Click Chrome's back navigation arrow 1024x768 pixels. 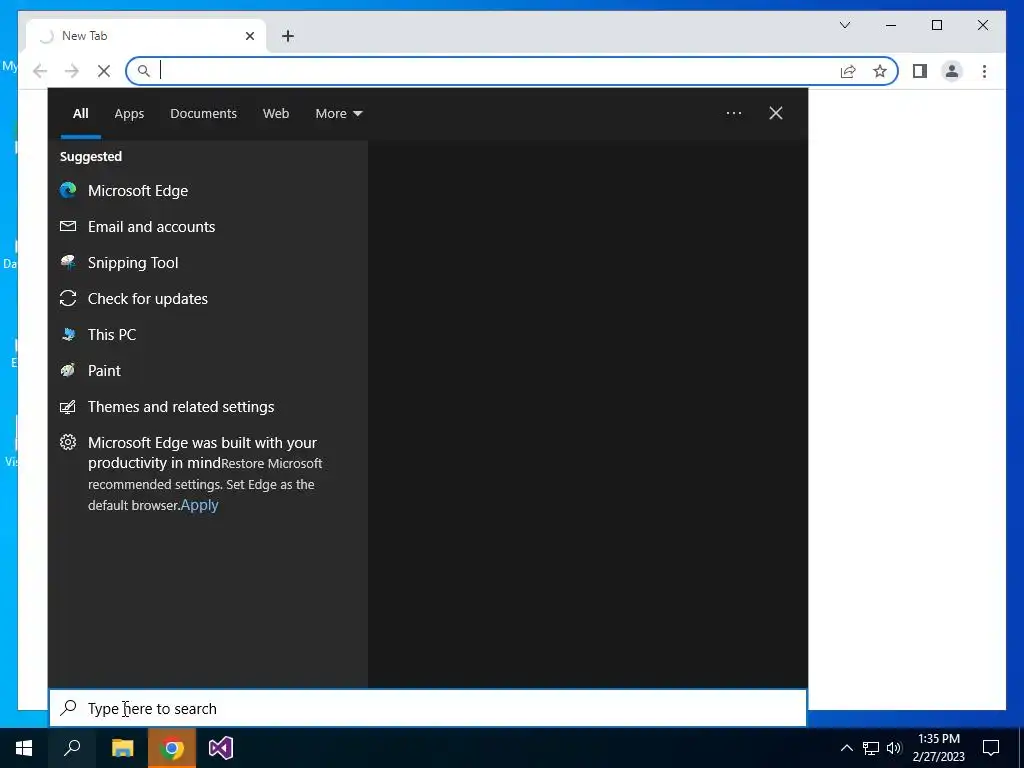pyautogui.click(x=40, y=71)
